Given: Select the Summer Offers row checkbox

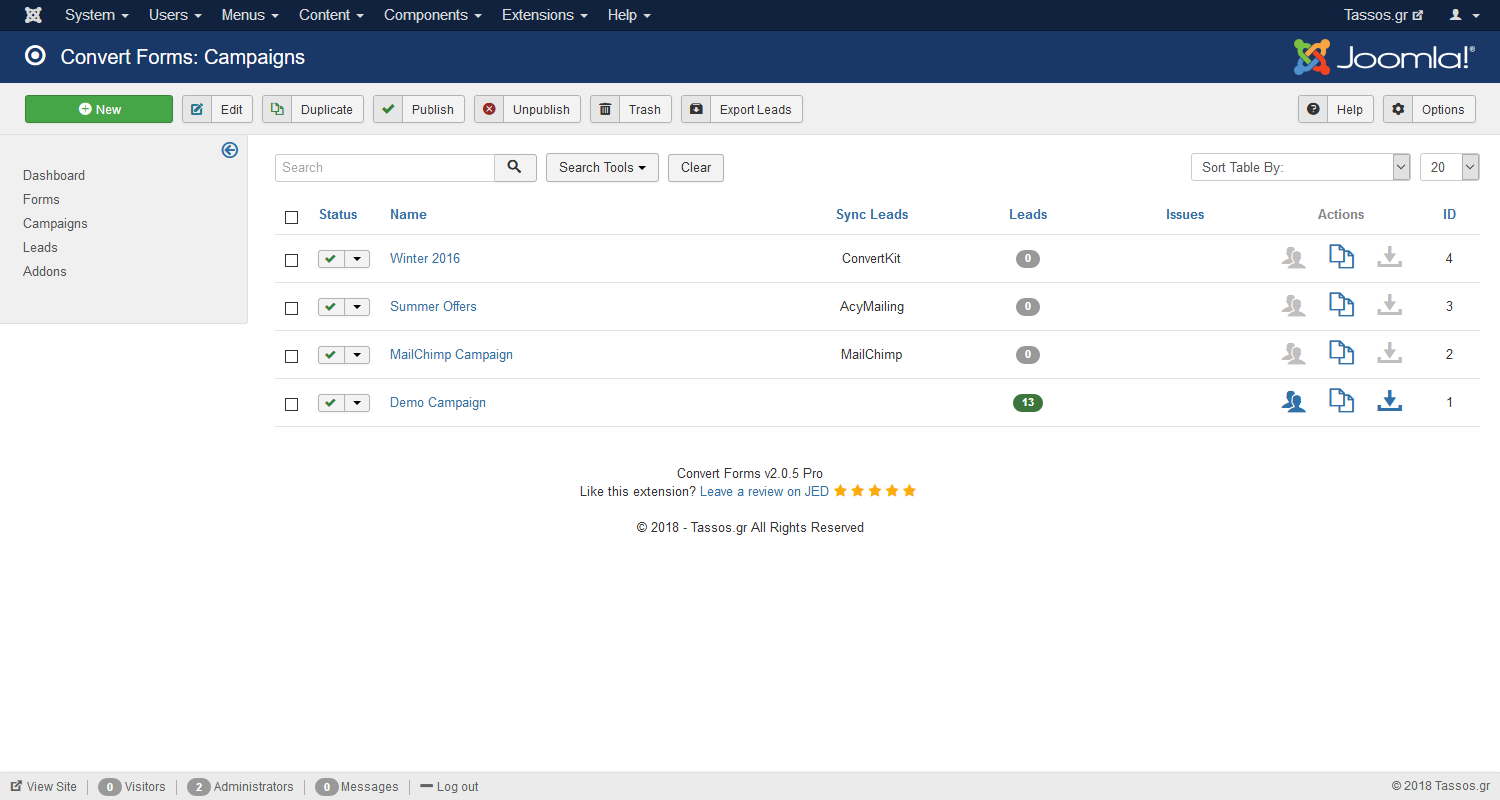Looking at the screenshot, I should 291,308.
